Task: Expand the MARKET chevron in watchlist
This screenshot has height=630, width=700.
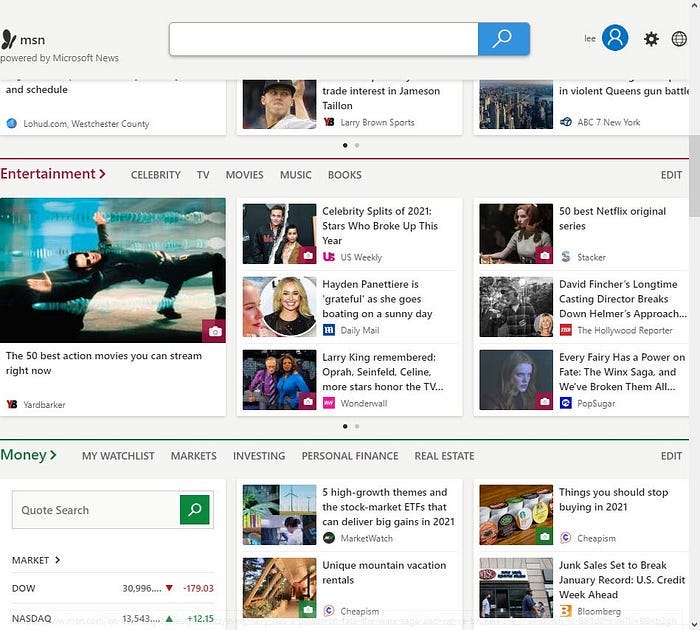Action: tap(57, 560)
